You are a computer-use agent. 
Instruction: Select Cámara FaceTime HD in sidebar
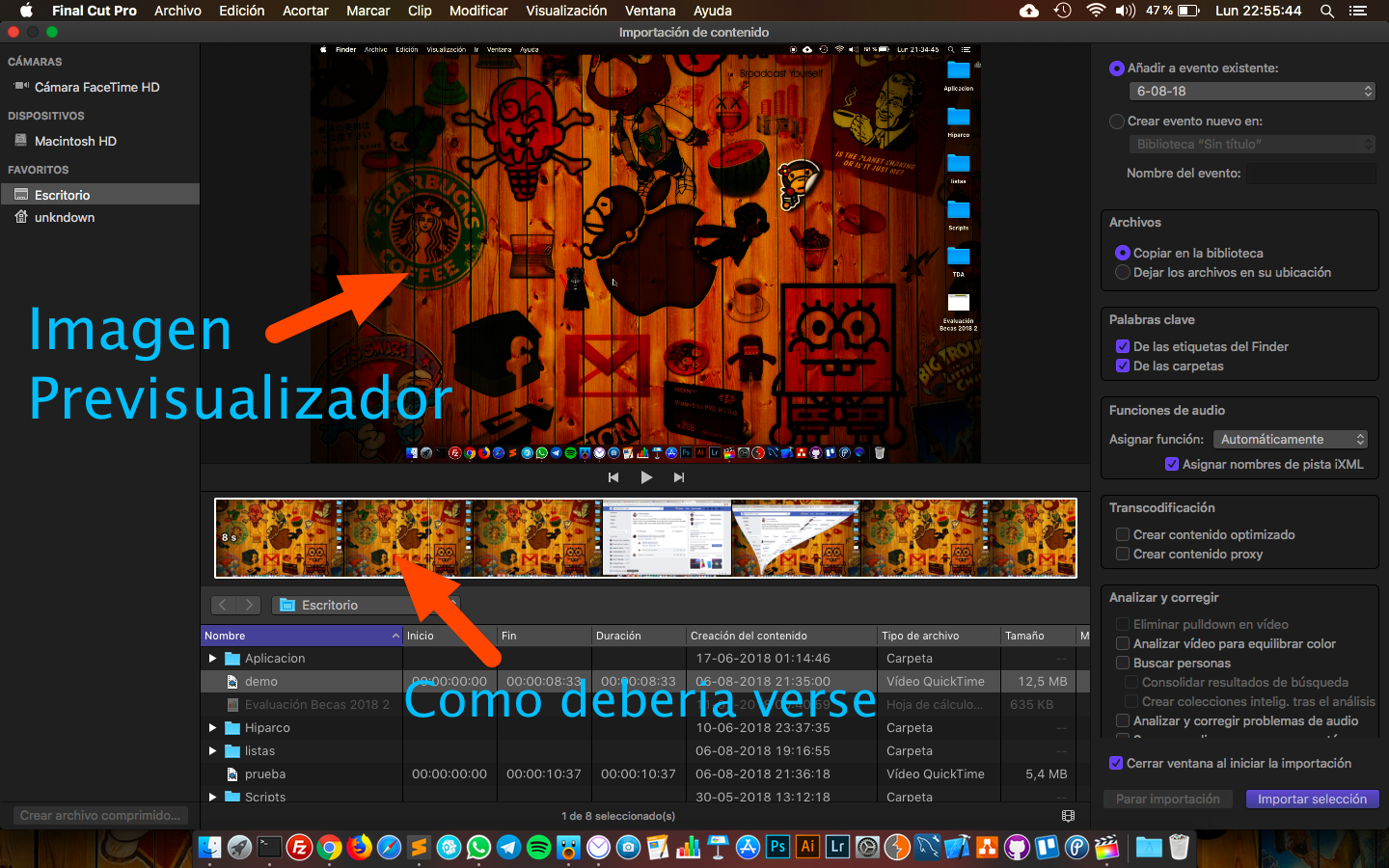tap(96, 87)
